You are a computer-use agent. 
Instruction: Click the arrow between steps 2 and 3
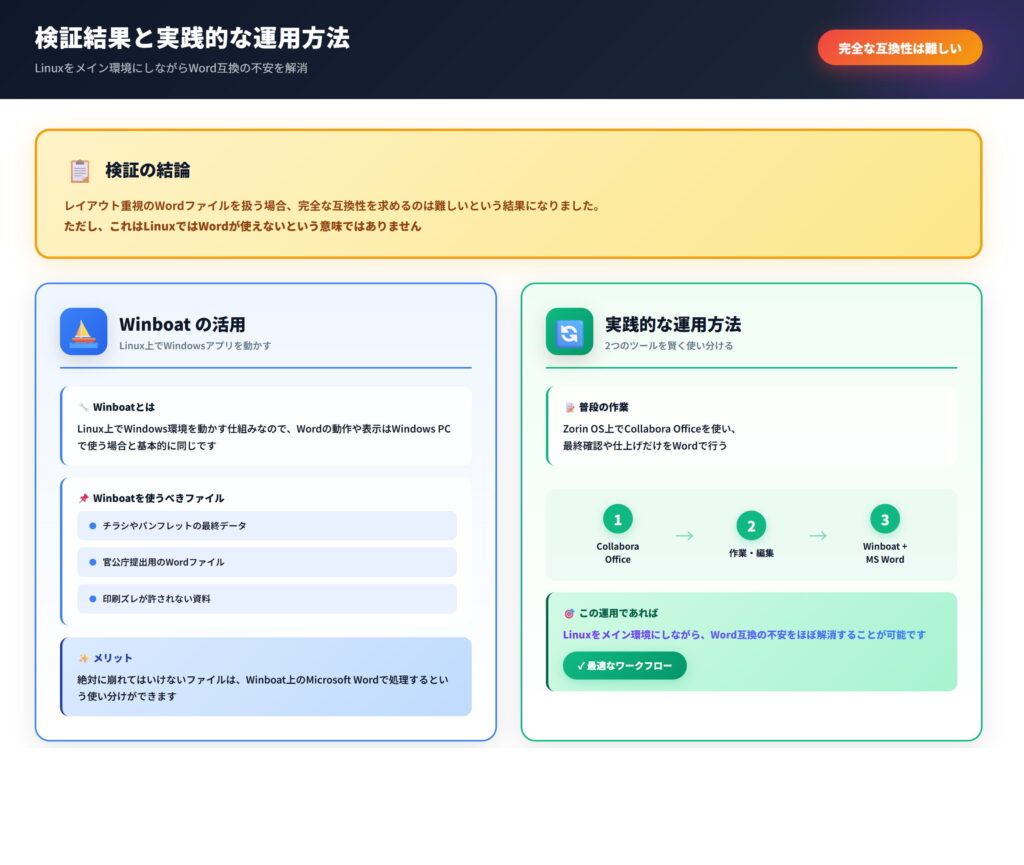818,536
